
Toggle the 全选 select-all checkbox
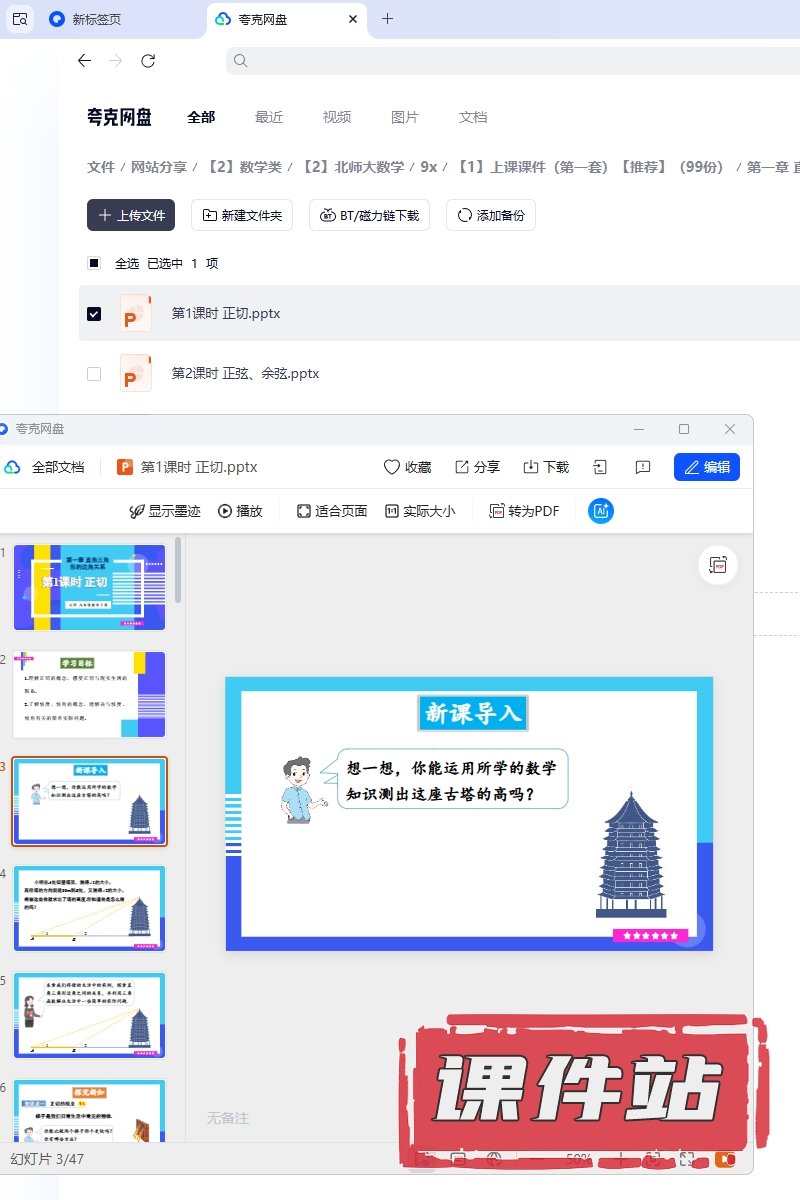click(94, 263)
